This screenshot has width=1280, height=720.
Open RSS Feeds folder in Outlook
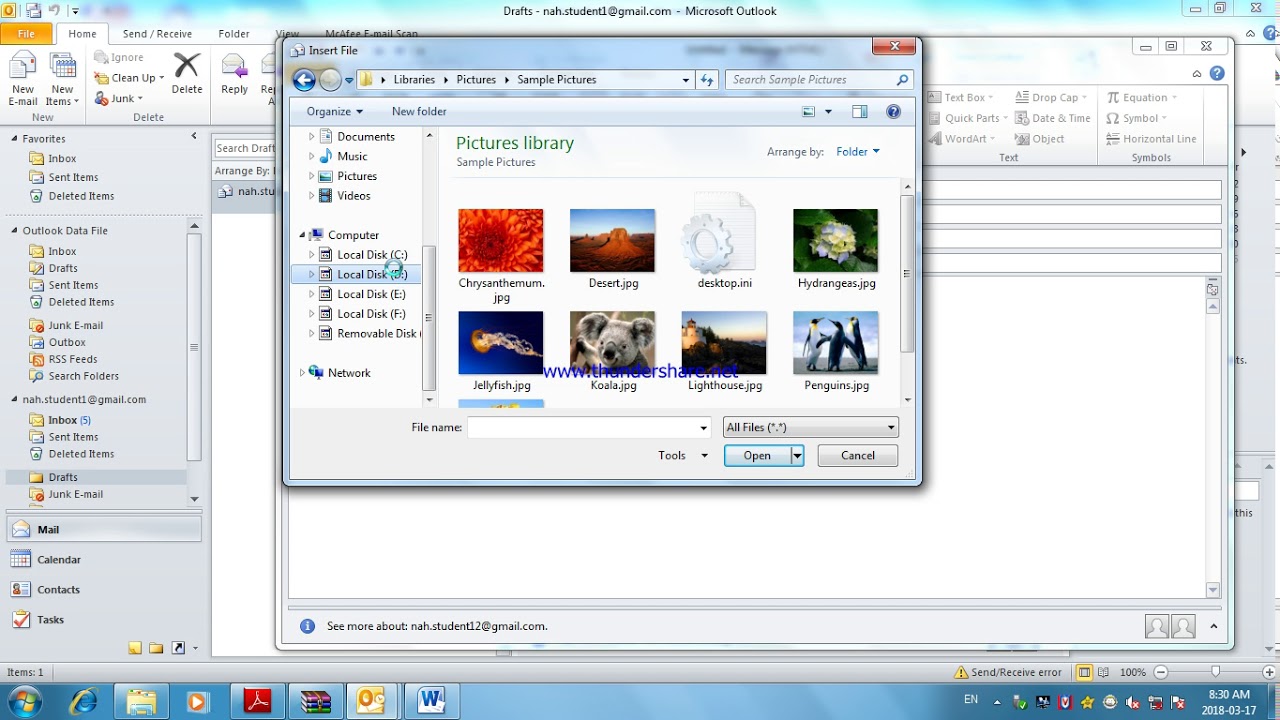pyautogui.click(x=73, y=360)
